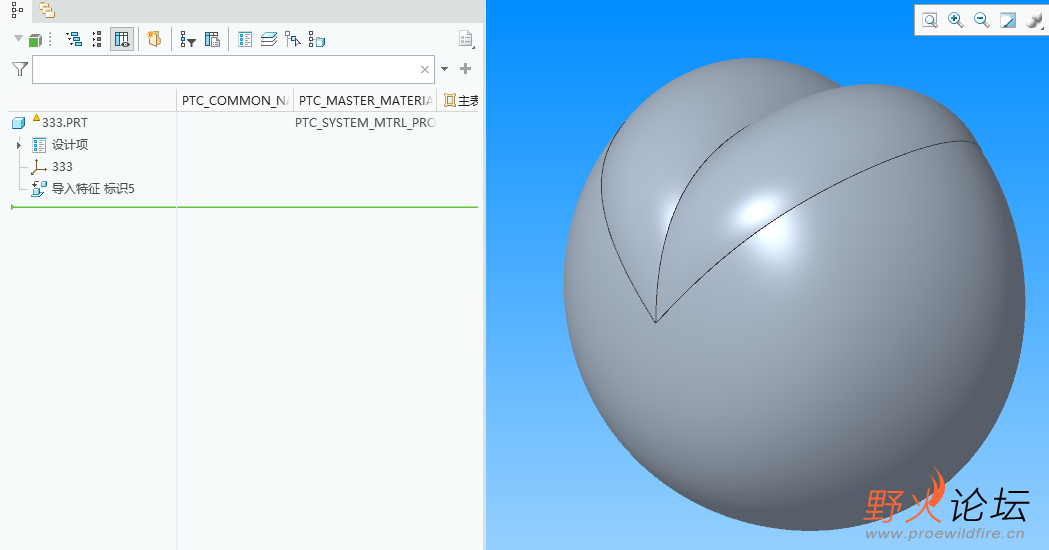This screenshot has height=550, width=1049.
Task: Click the part cube icon beside 333.PRT
Action: click(19, 122)
